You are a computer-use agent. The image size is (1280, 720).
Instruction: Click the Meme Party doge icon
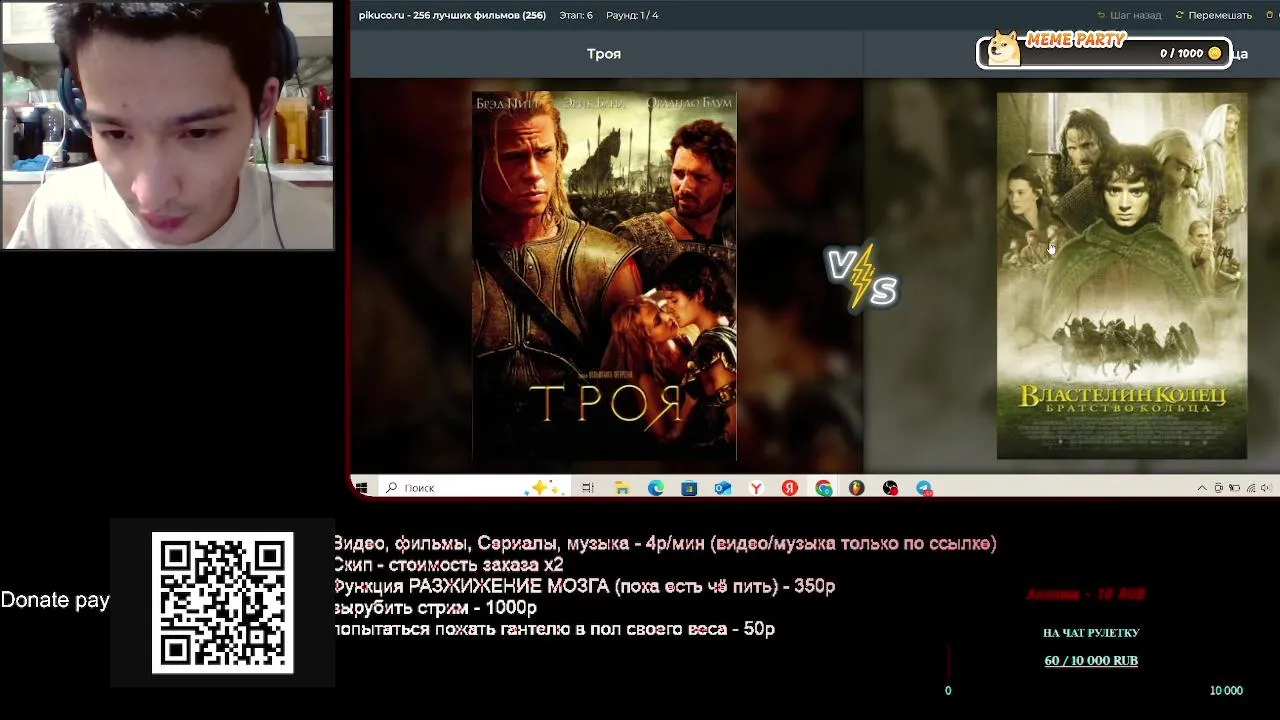pyautogui.click(x=1003, y=48)
